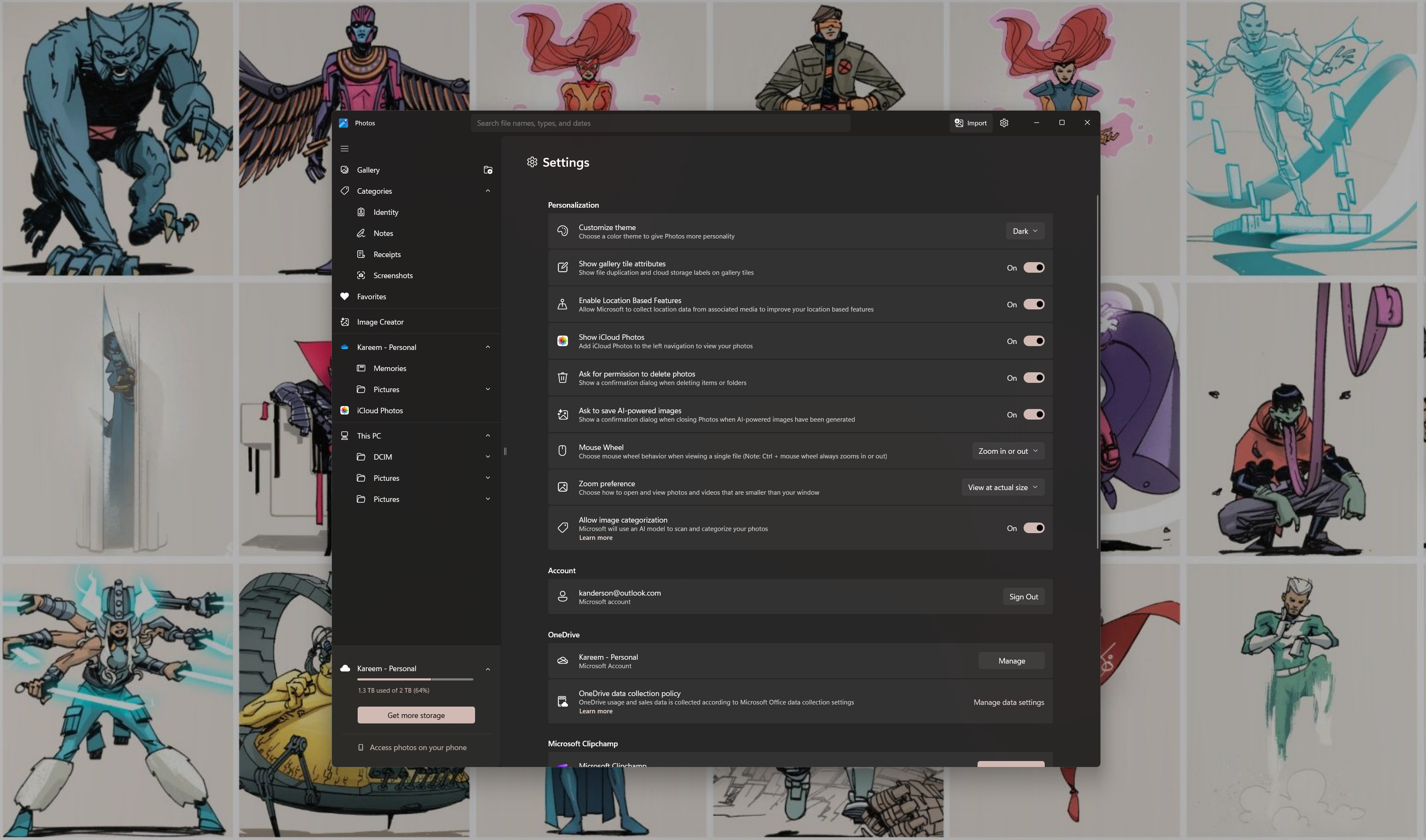This screenshot has width=1426, height=840.
Task: Collapse the Kareem - Personal navigation chevron
Action: 488,347
